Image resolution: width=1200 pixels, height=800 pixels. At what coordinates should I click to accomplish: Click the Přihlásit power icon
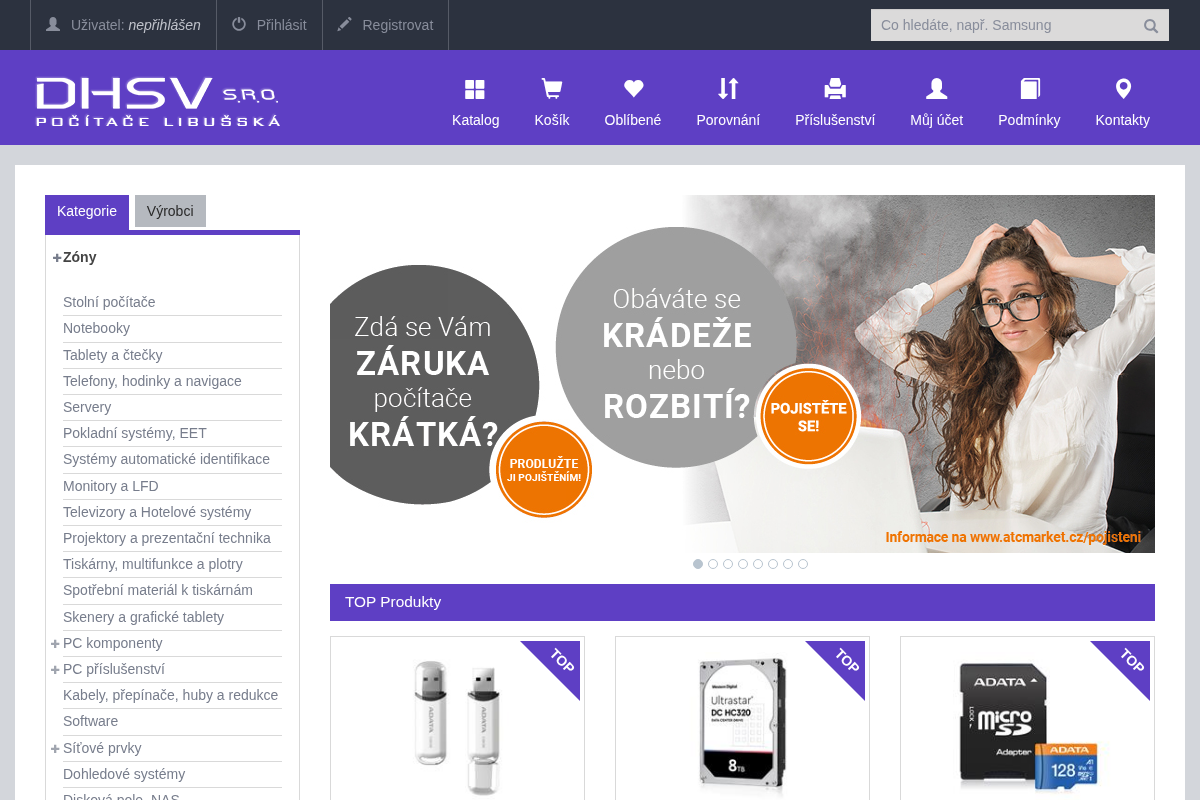click(239, 24)
